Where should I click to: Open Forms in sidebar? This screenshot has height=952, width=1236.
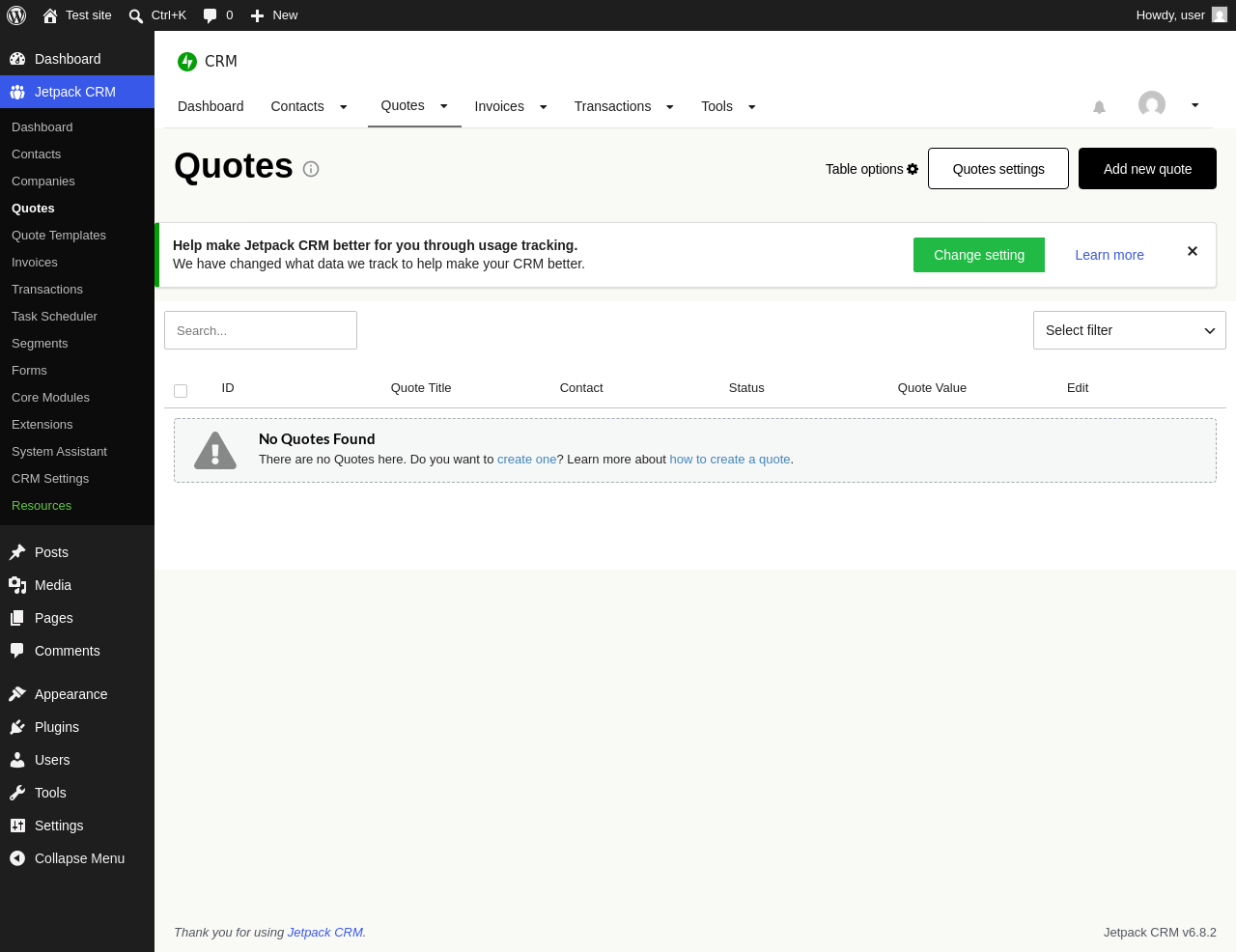coord(29,371)
